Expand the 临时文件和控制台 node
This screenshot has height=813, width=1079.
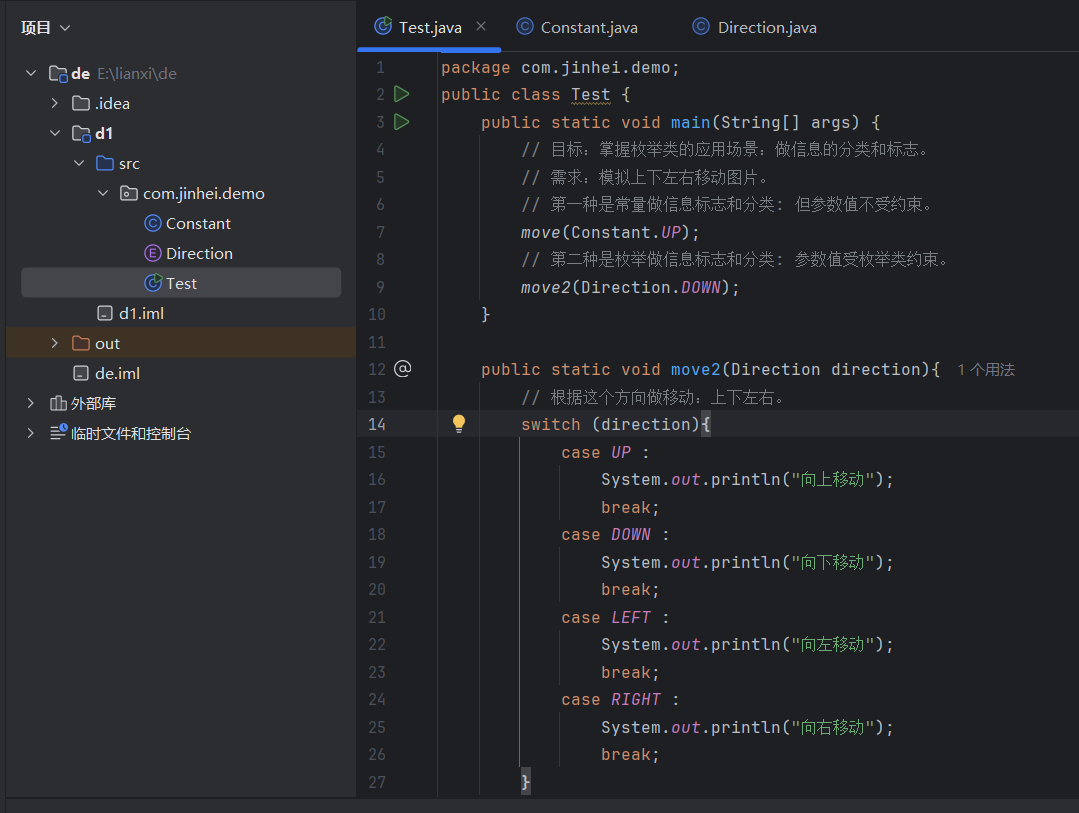31,433
